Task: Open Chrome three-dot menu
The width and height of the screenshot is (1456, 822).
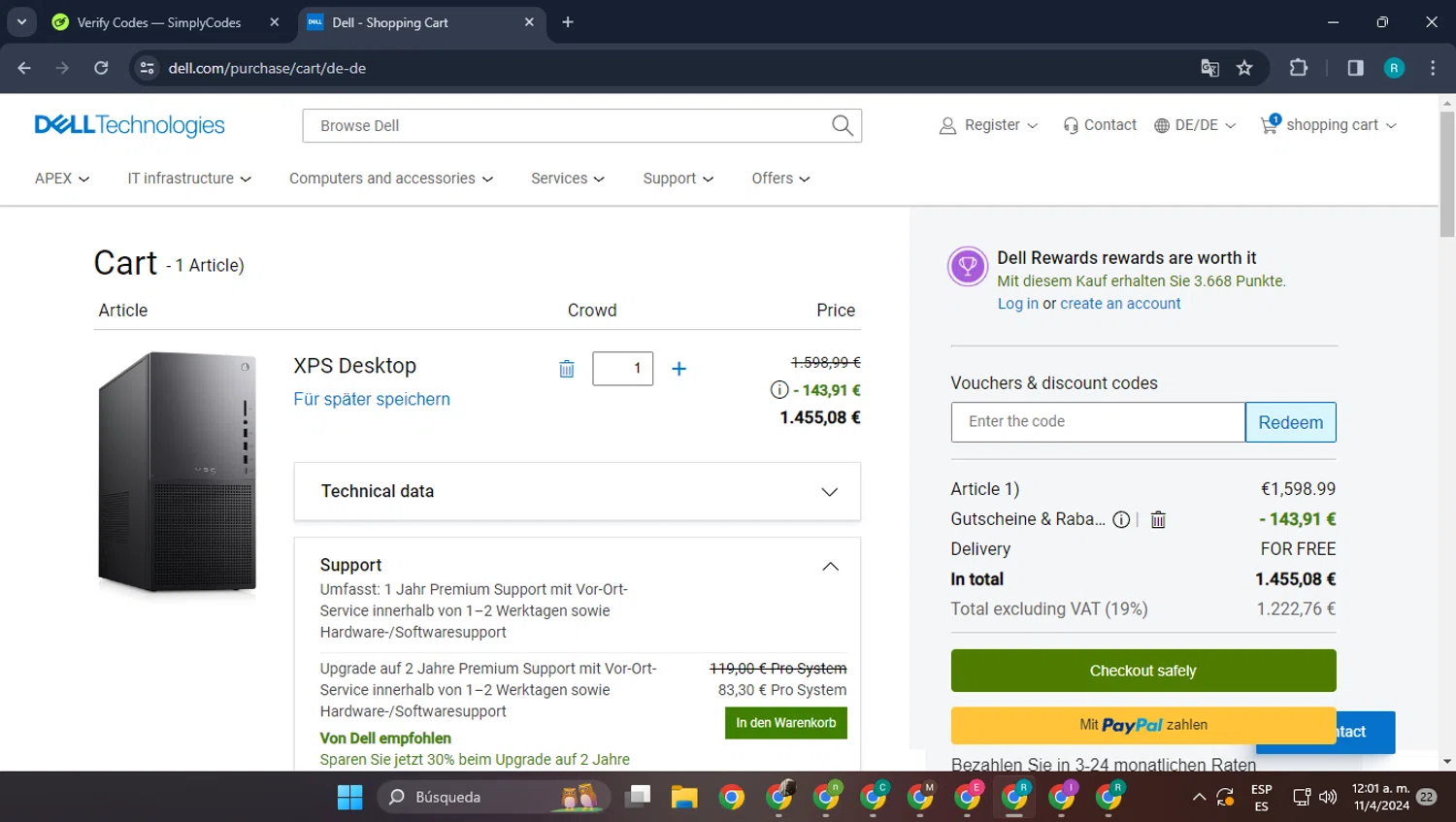Action: point(1433,68)
